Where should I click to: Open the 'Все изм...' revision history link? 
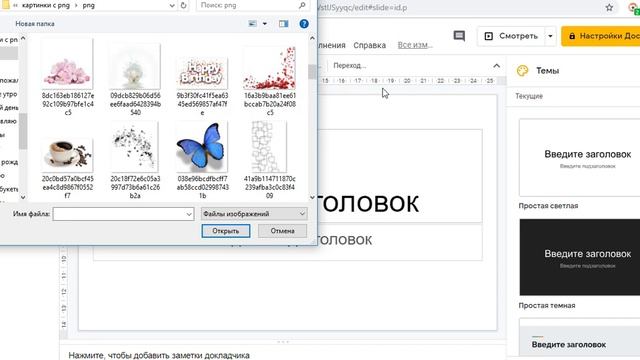click(x=415, y=45)
